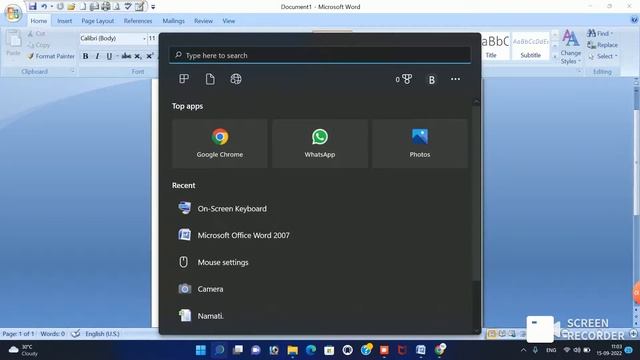Expand the Styles gallery More arrow
The height and width of the screenshot is (360, 640).
click(555, 56)
